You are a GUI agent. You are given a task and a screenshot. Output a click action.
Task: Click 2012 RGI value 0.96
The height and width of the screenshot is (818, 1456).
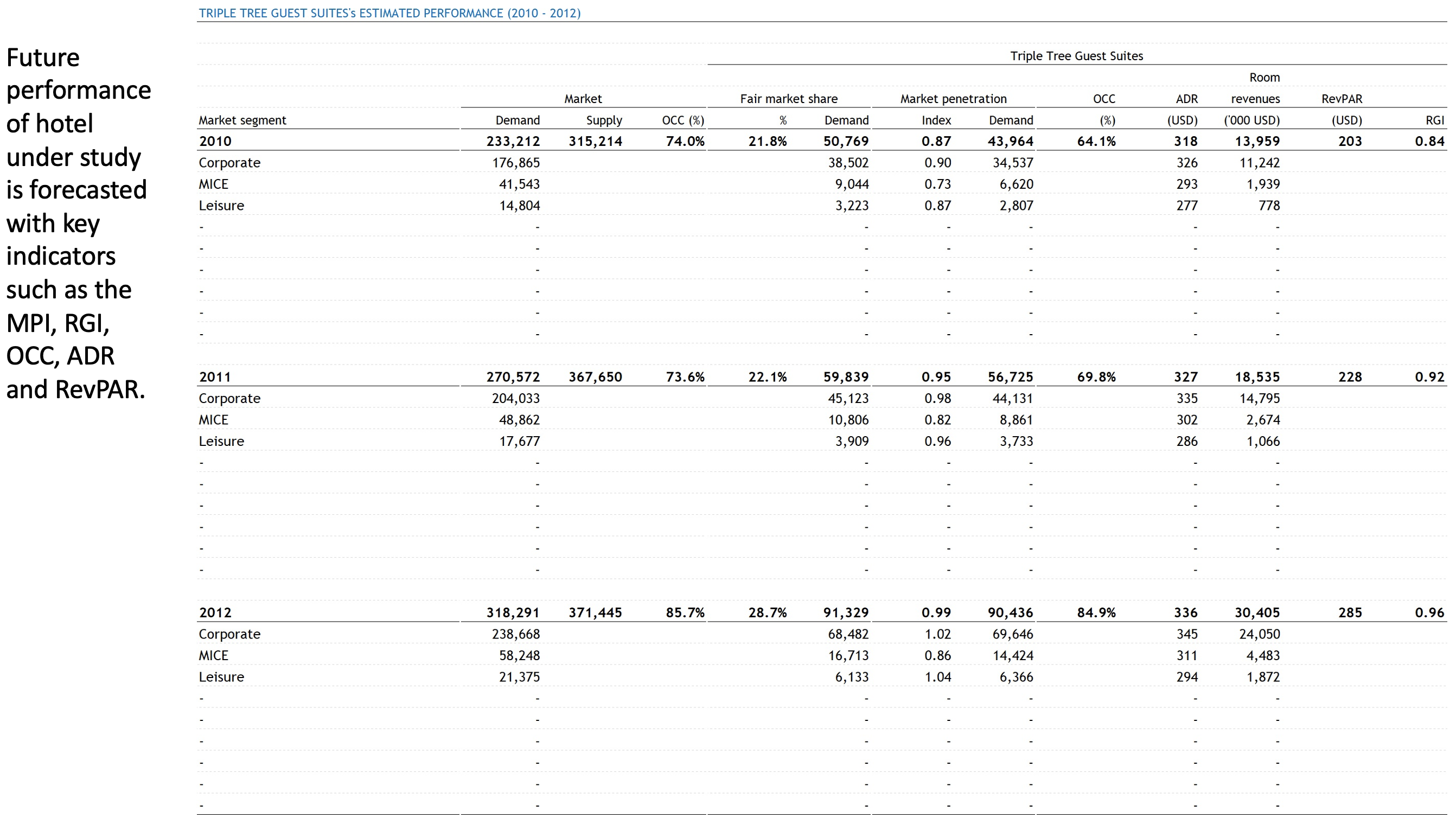coord(1429,613)
